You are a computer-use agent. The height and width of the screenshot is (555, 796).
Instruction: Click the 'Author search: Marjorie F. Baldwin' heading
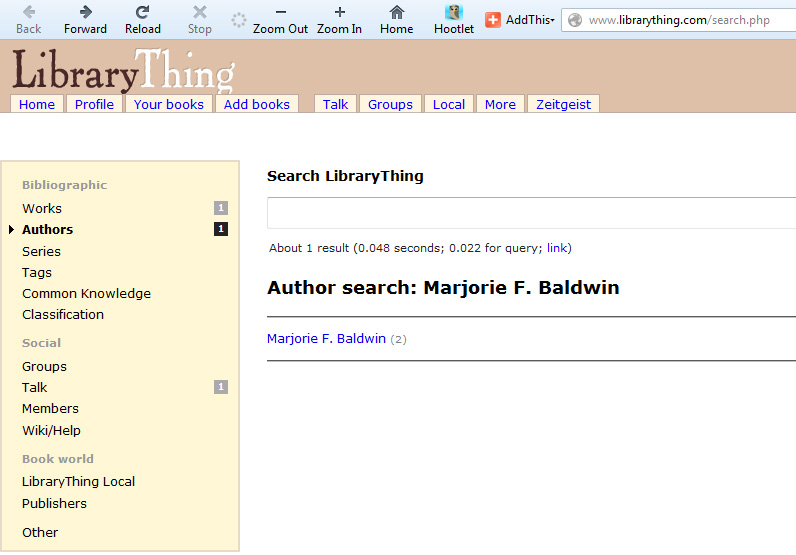coord(443,287)
